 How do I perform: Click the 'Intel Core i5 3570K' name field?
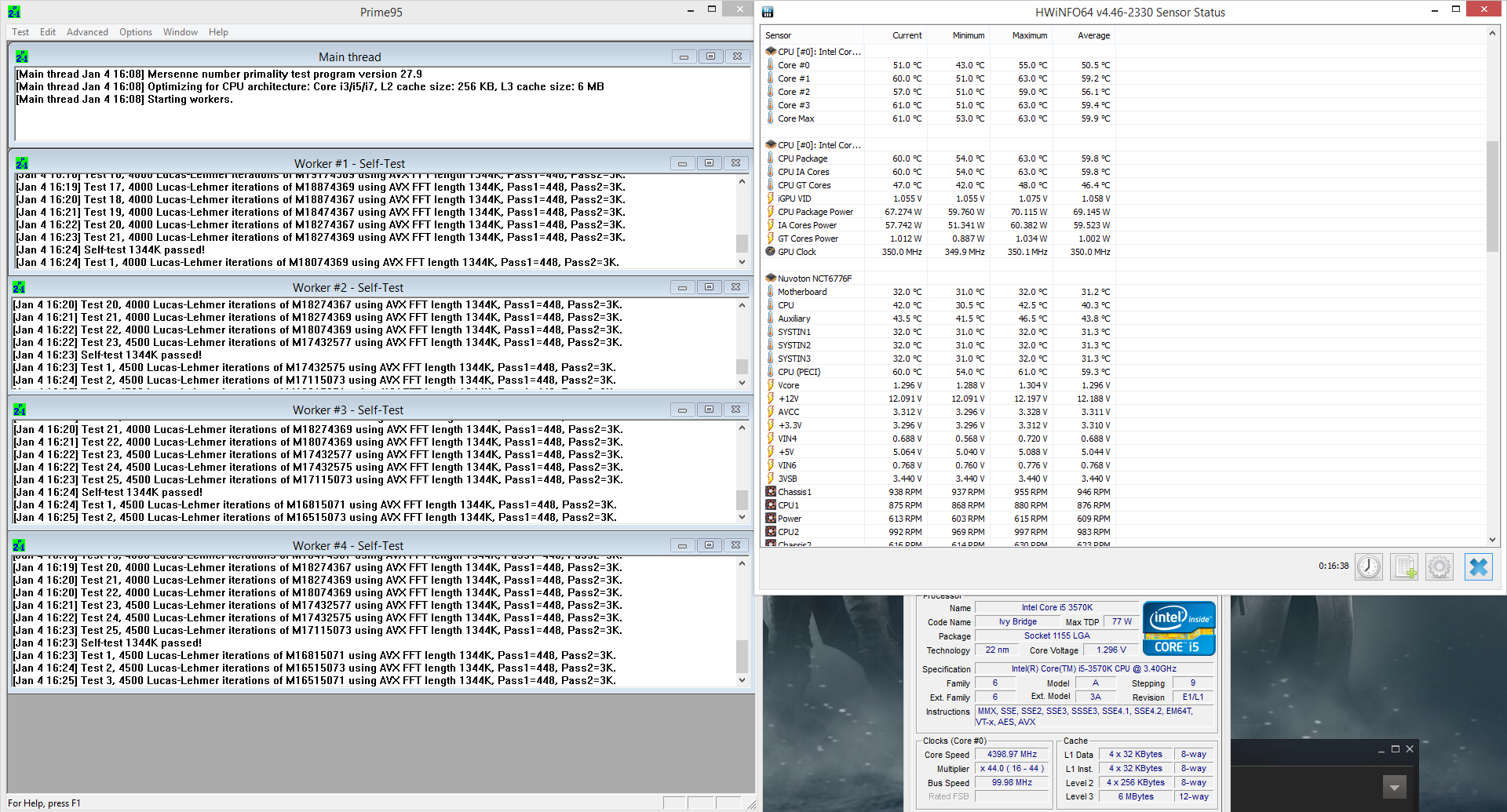[x=1056, y=607]
